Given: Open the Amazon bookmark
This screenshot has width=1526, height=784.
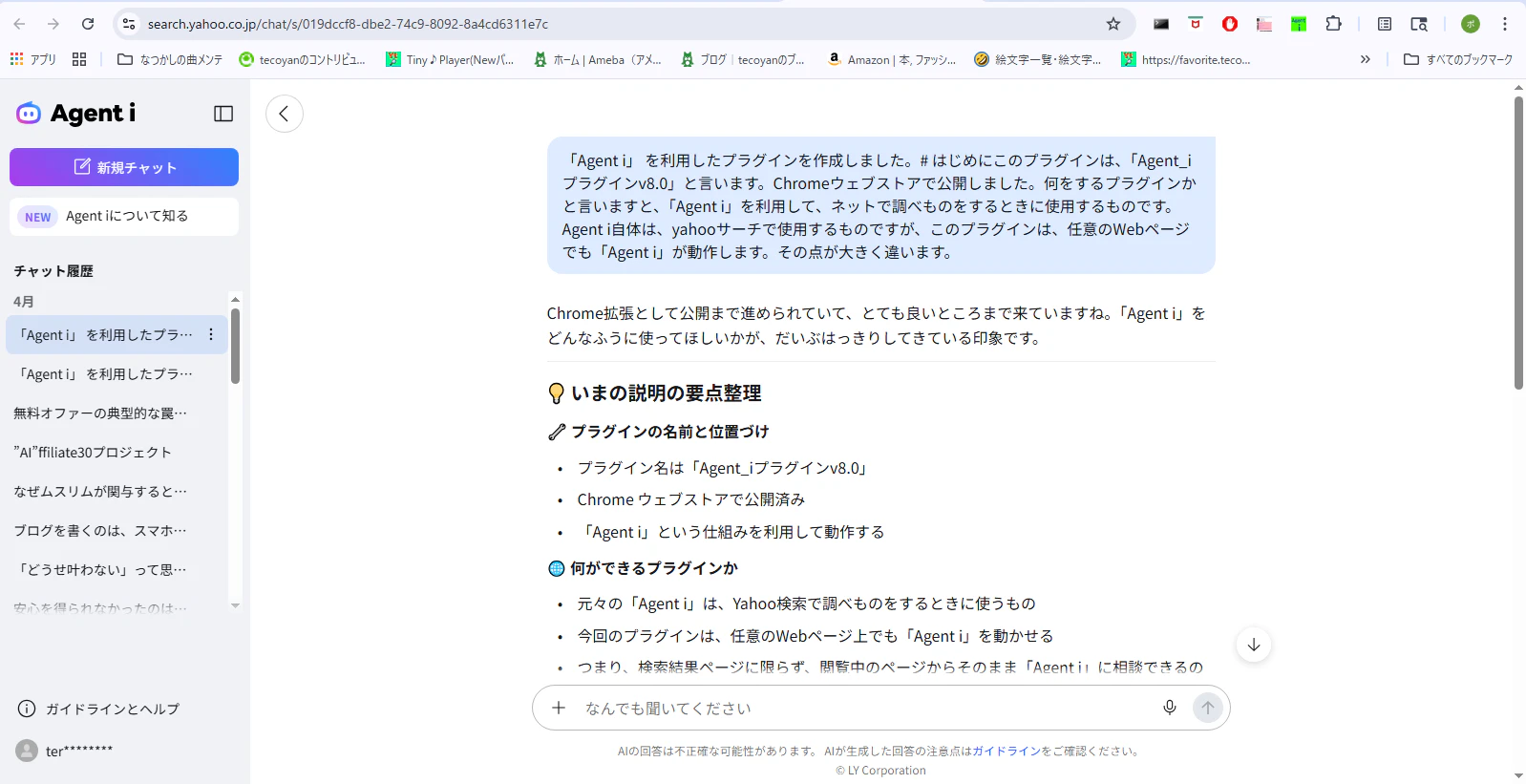Looking at the screenshot, I should tap(891, 59).
